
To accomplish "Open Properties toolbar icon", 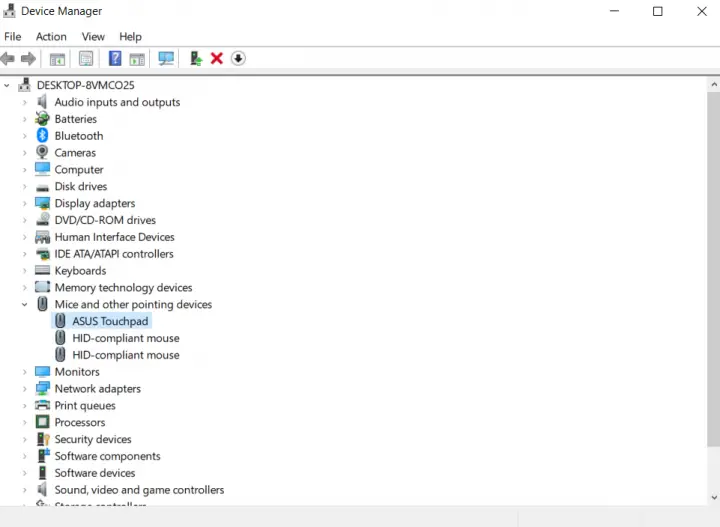I will pyautogui.click(x=86, y=59).
